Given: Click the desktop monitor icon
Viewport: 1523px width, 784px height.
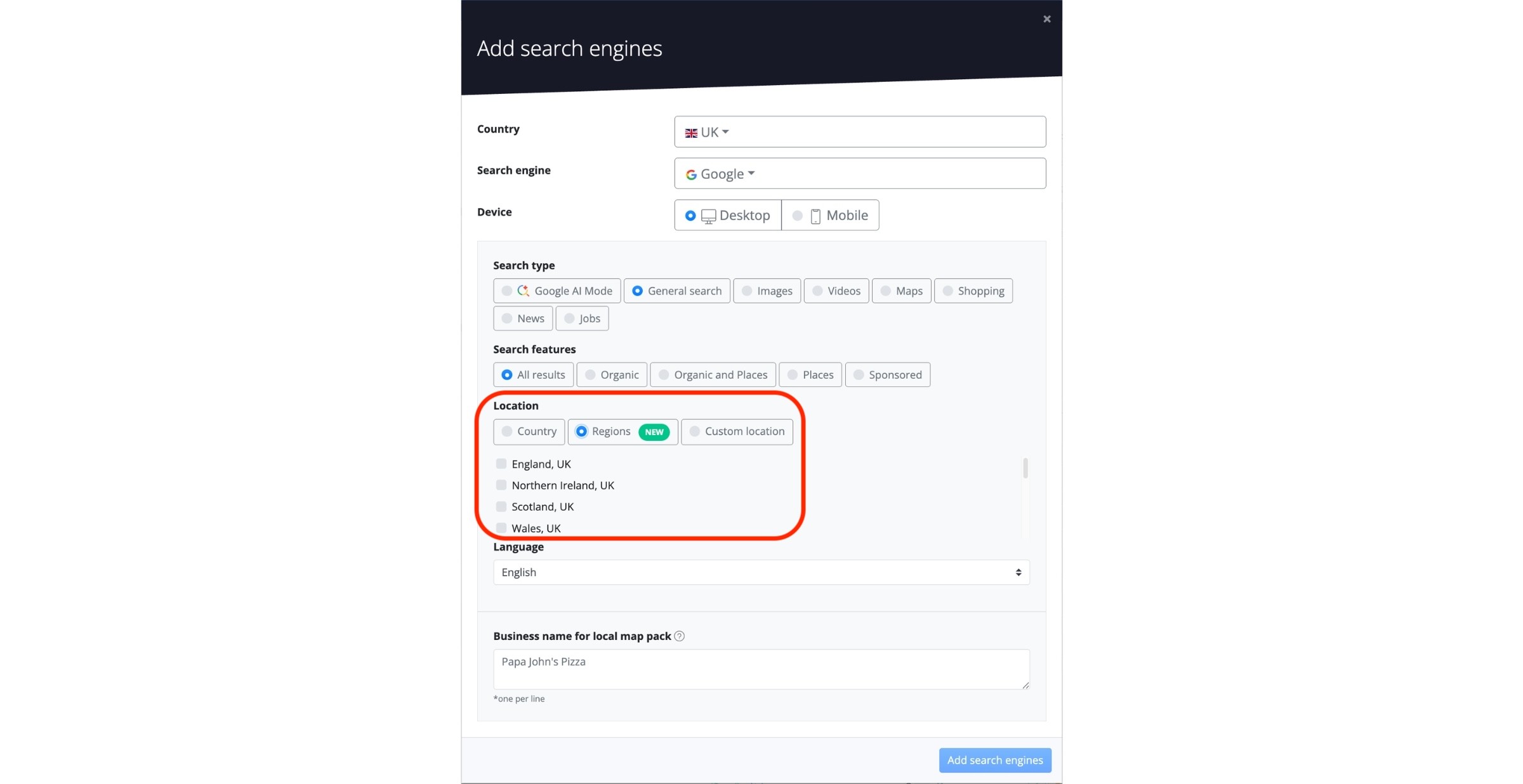Looking at the screenshot, I should click(709, 216).
